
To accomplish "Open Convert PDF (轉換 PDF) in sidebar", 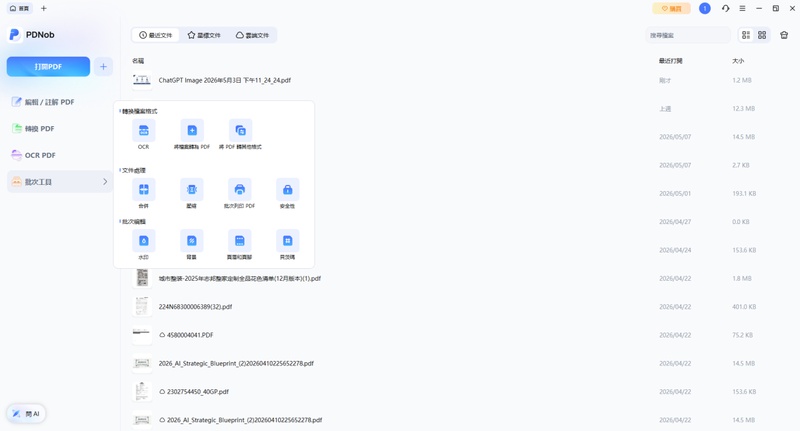I will tap(60, 129).
